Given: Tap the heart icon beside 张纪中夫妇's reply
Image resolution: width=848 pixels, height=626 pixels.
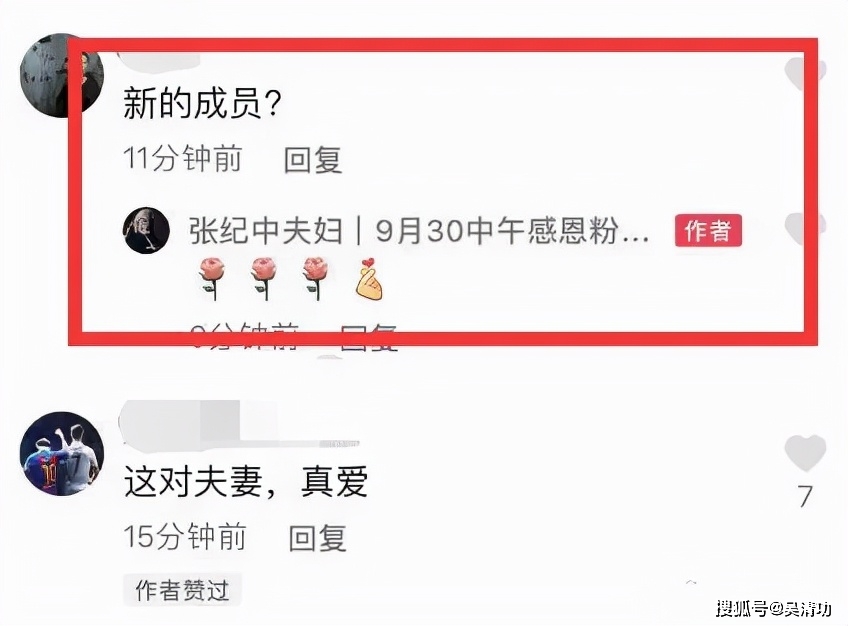Looking at the screenshot, I should tap(805, 228).
